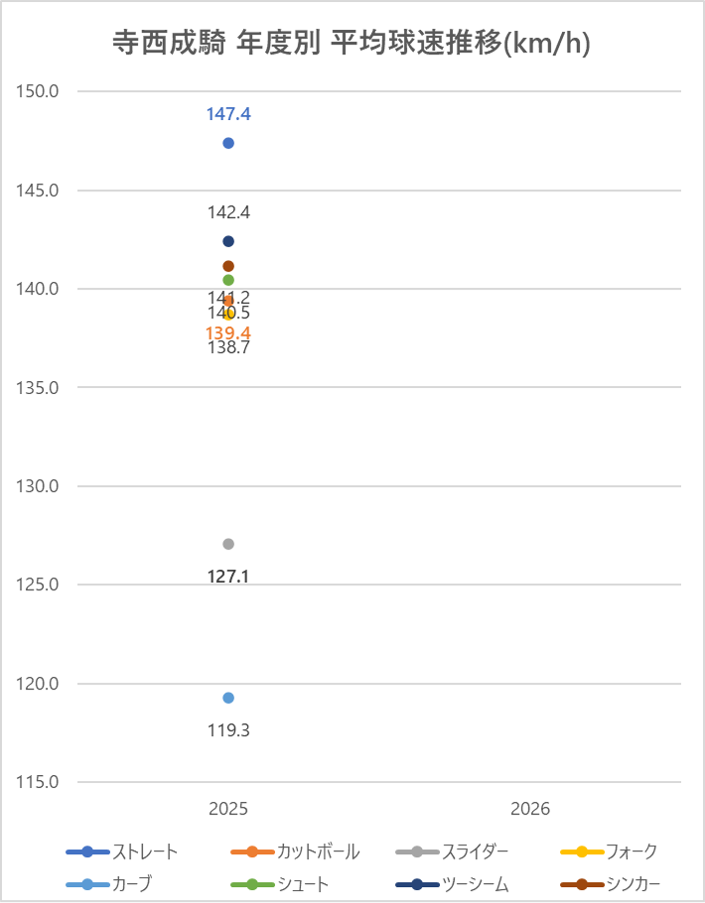This screenshot has height=903, width=705.
Task: Click the 2026 horizontal axis label
Action: [530, 808]
